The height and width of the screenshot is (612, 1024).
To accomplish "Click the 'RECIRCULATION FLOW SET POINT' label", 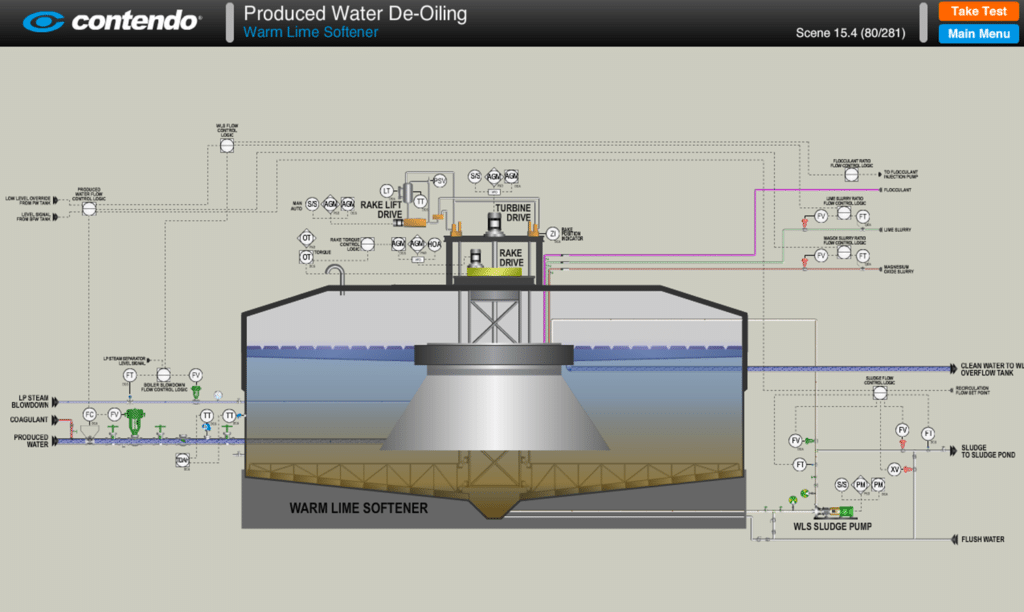I will [x=972, y=390].
